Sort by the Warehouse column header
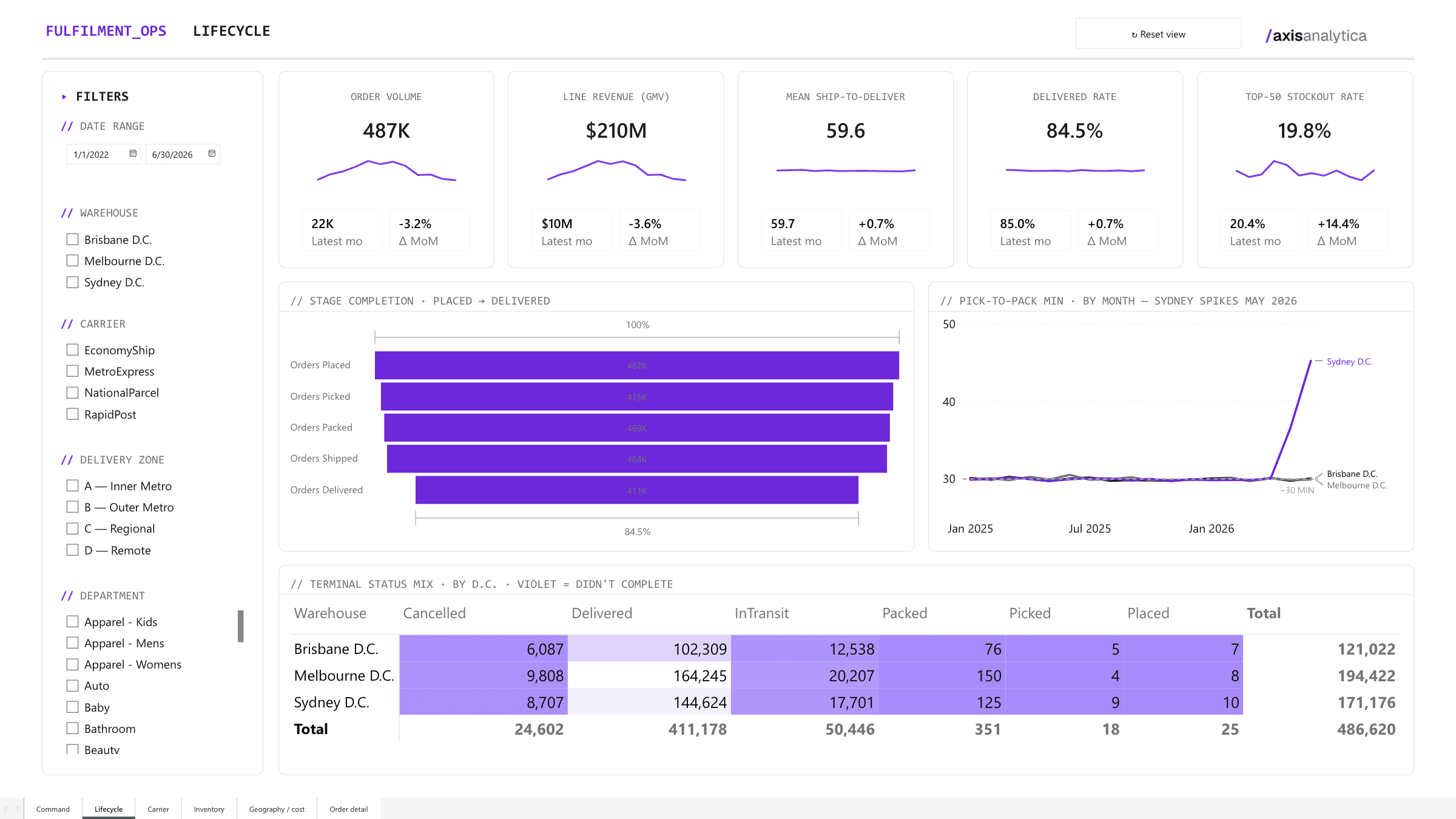 point(330,613)
